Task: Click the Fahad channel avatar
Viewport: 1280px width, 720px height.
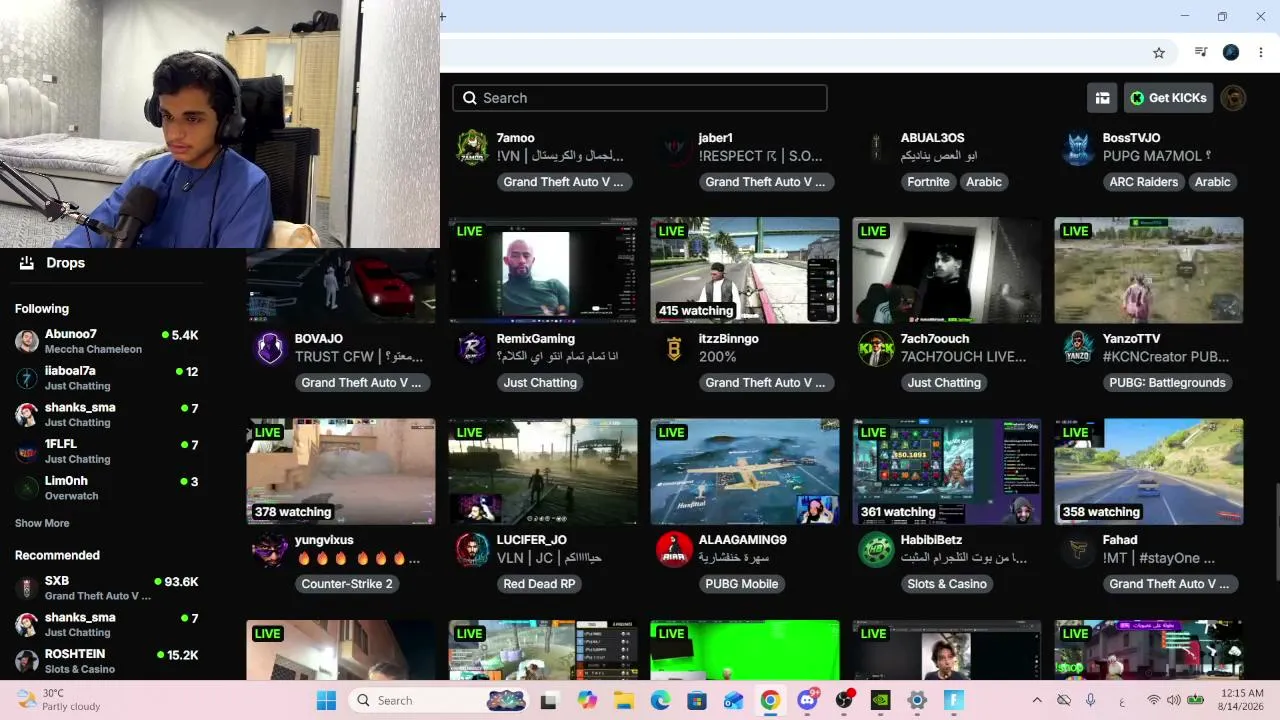Action: (1078, 549)
